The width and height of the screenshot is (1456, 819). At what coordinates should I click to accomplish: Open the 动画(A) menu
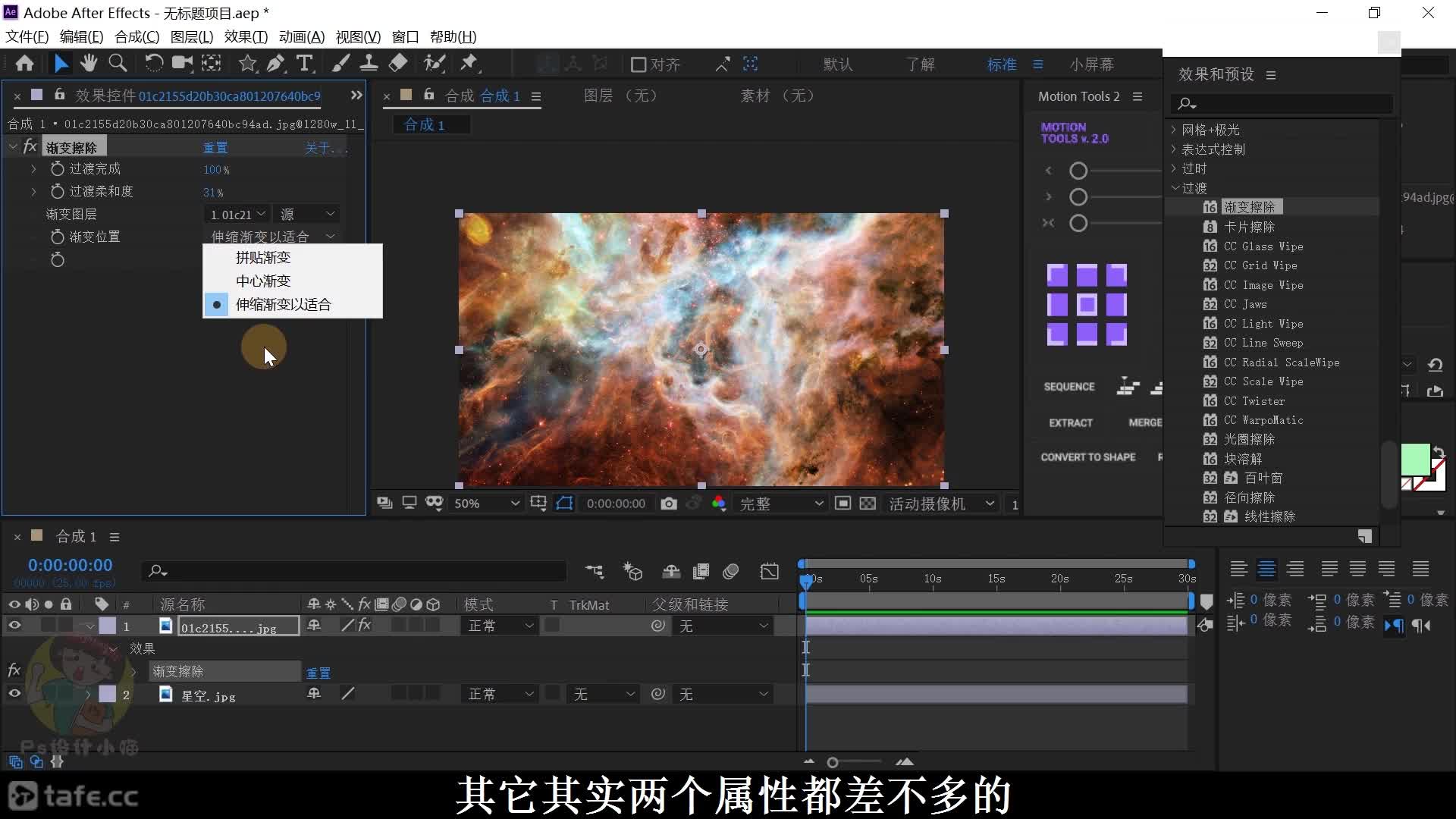[x=302, y=36]
